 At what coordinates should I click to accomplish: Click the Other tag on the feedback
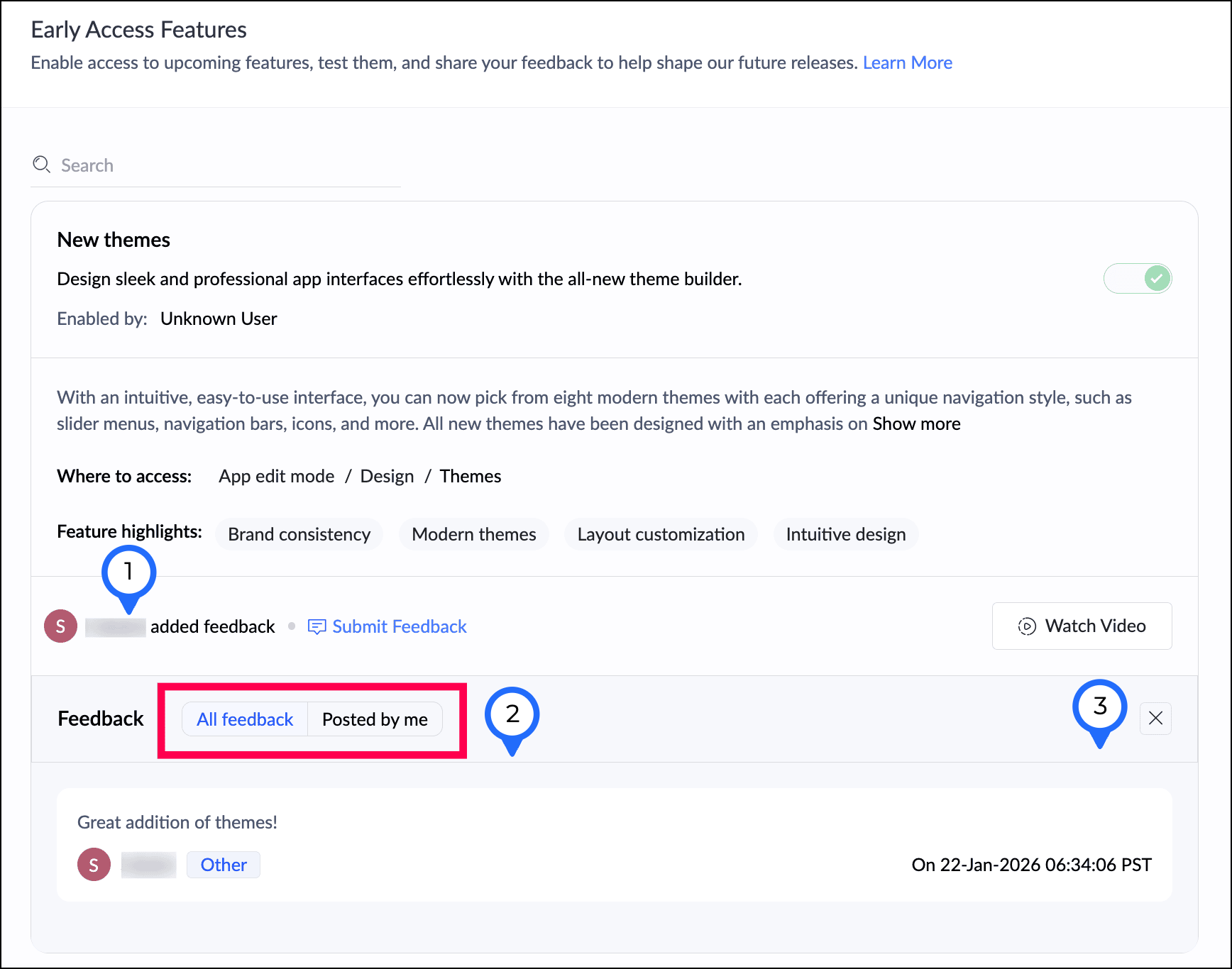point(224,865)
